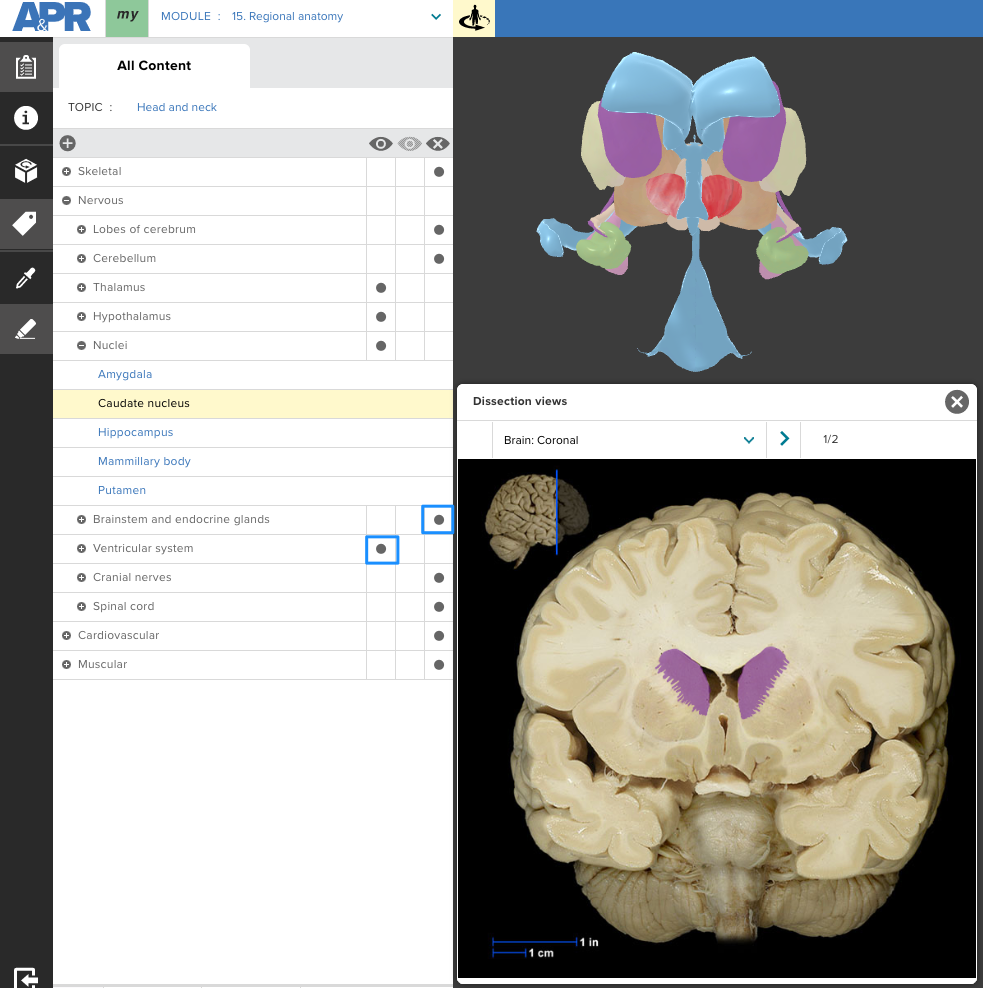Toggle hidden dot for Muscular row
The width and height of the screenshot is (983, 988).
439,665
